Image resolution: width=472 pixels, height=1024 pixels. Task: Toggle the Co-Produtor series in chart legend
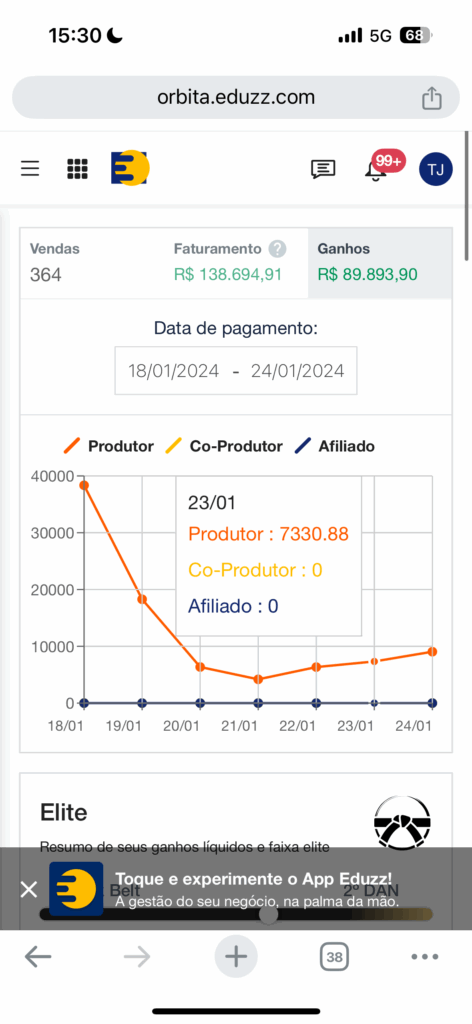[223, 446]
